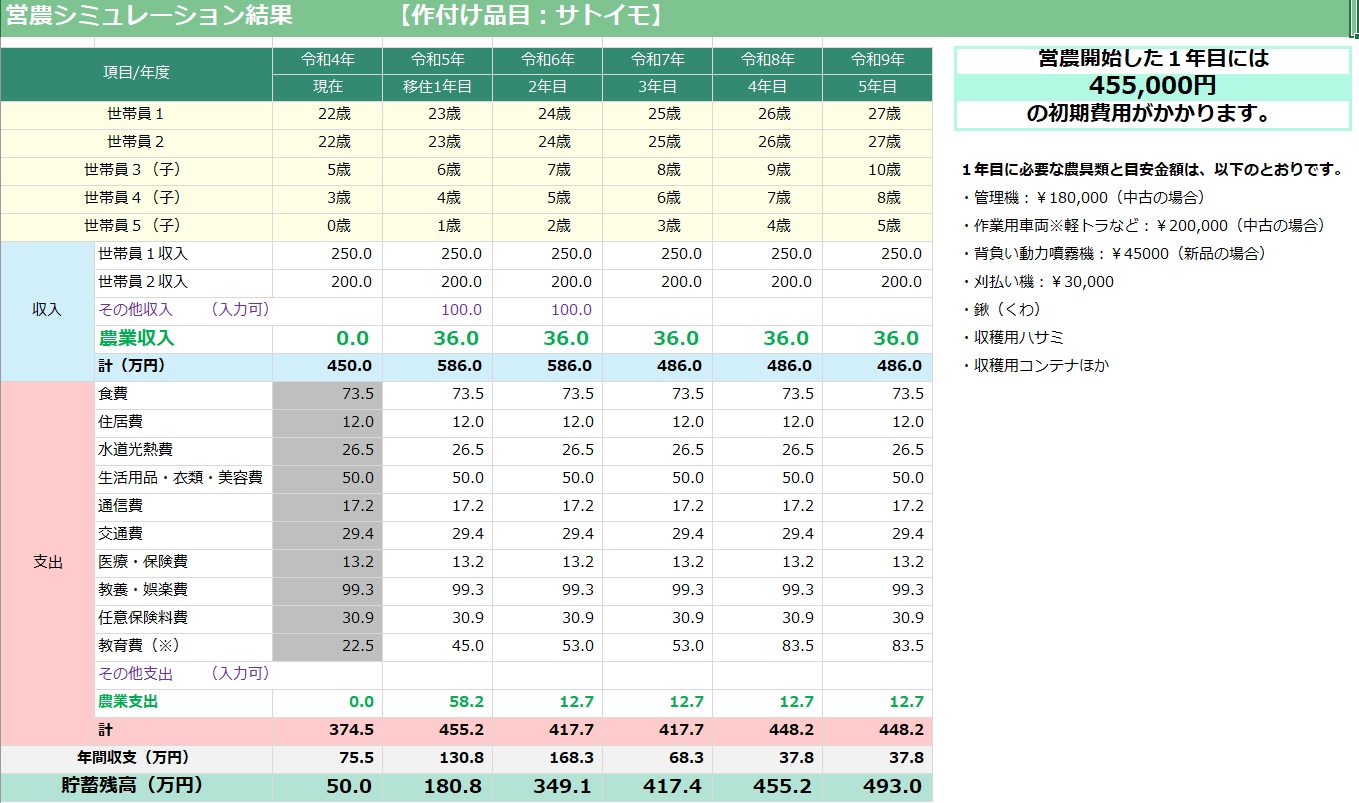This screenshot has height=803, width=1359.
Task: Click the 現在 header cell
Action: pyautogui.click(x=327, y=87)
